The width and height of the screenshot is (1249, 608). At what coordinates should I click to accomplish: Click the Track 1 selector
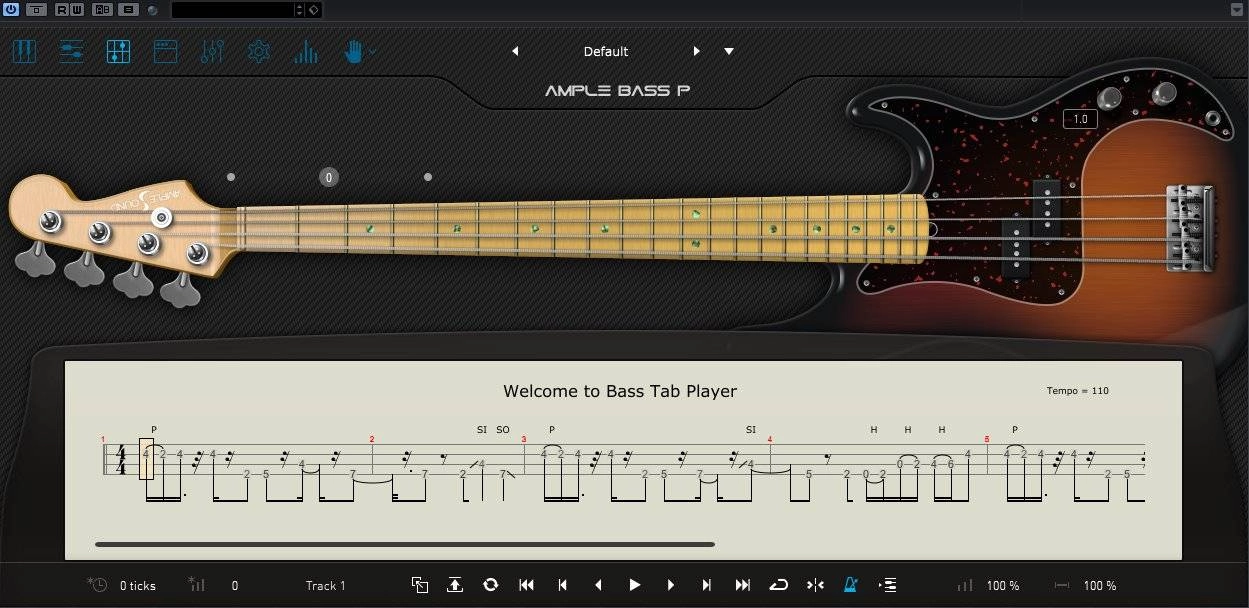pyautogui.click(x=326, y=586)
